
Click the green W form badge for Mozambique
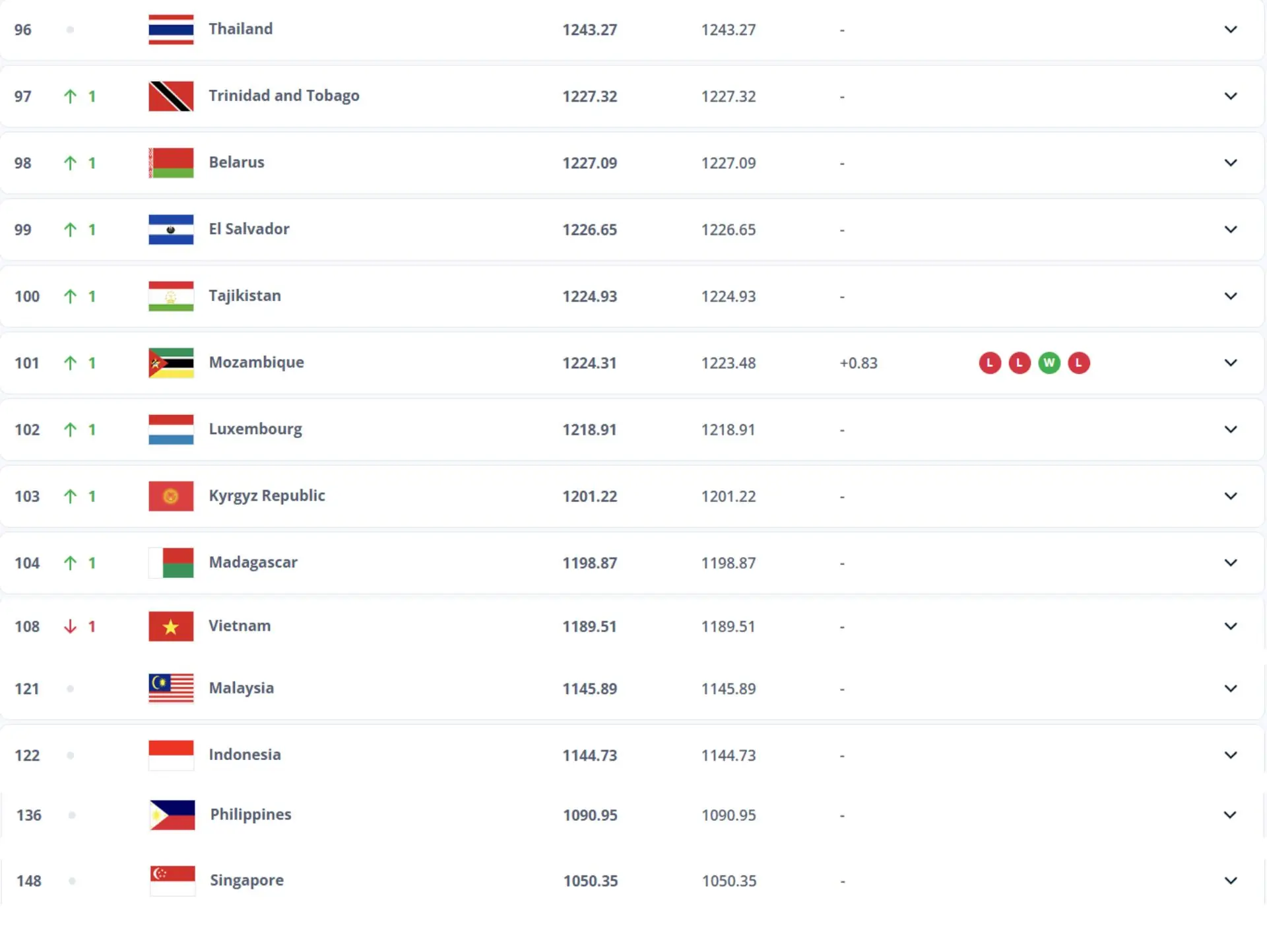[x=1049, y=363]
